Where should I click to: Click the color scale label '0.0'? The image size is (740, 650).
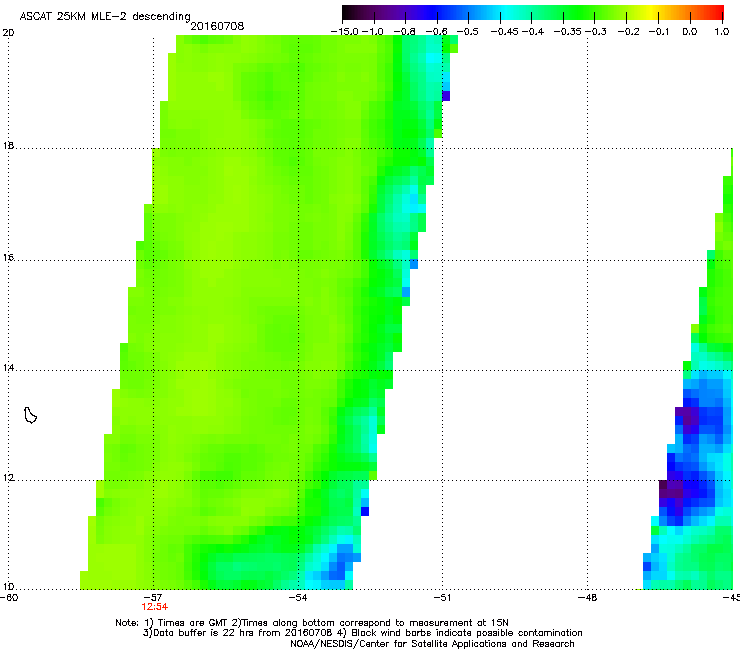690,32
